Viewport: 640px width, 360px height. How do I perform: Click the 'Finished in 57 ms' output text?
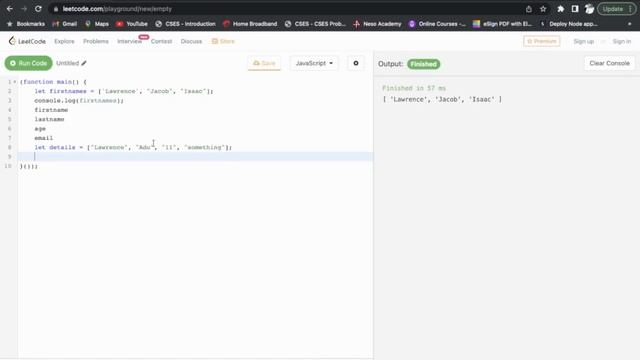414,88
